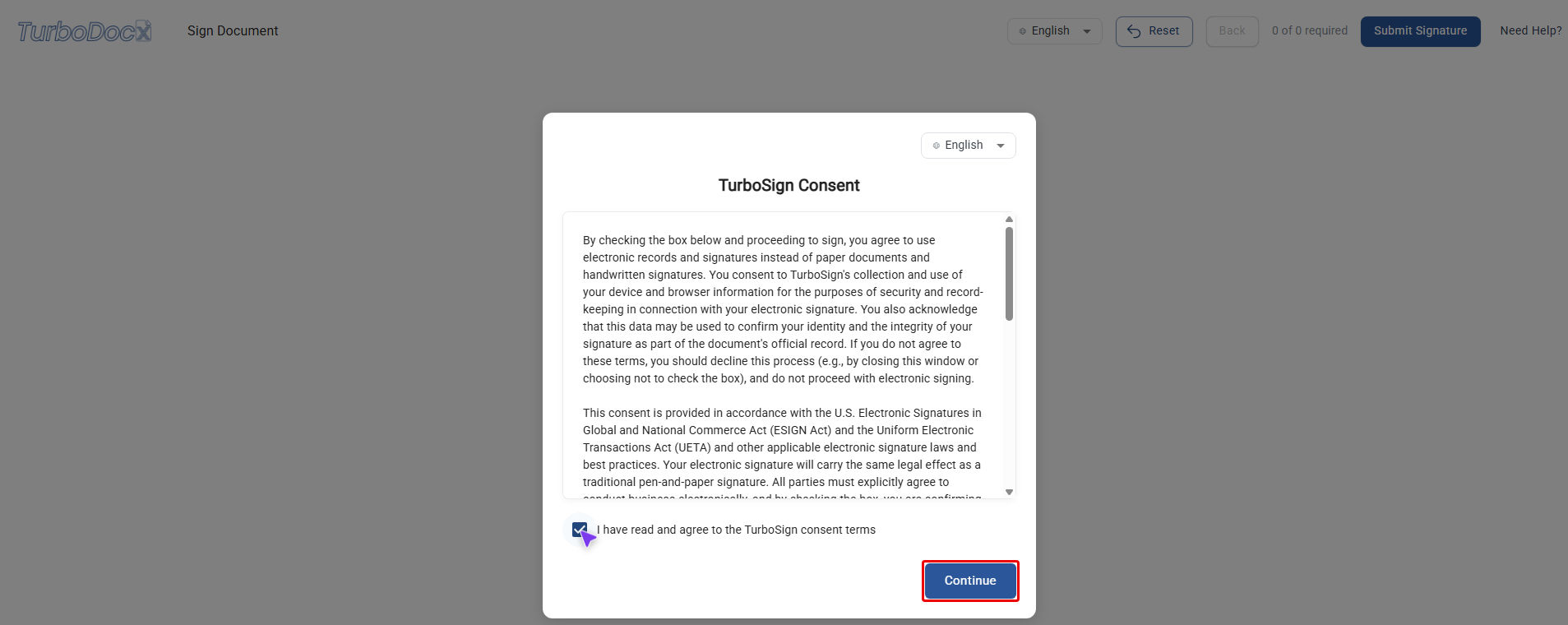Click the disabled Back button
This screenshot has width=1568, height=625.
1232,31
